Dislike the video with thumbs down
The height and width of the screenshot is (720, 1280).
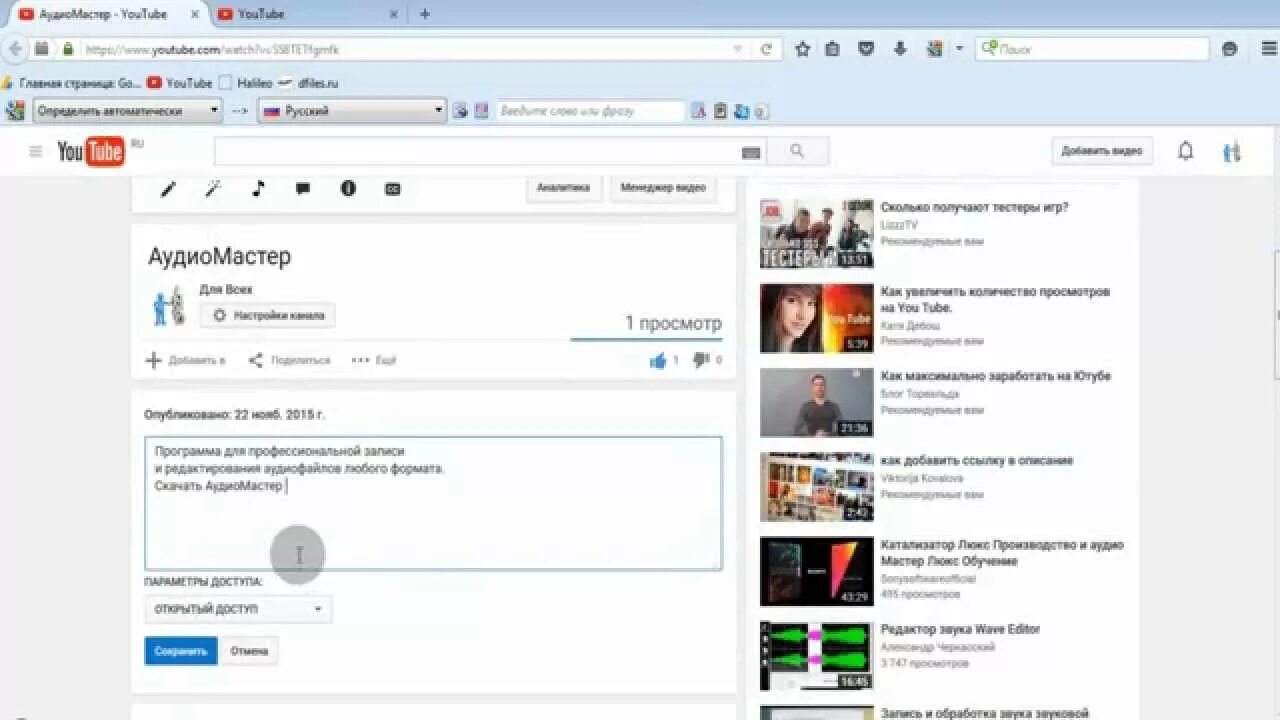701,360
